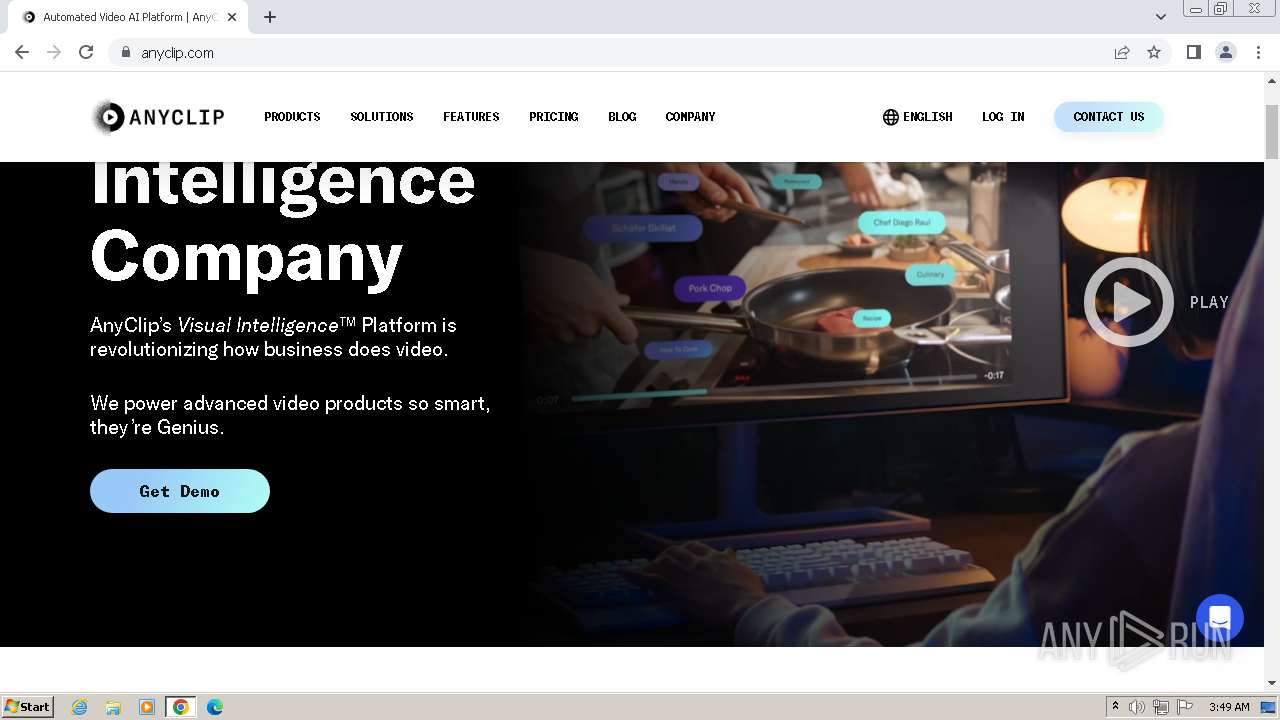Click the AnyClip logo in header
1280x720 pixels.
pyautogui.click(x=158, y=117)
